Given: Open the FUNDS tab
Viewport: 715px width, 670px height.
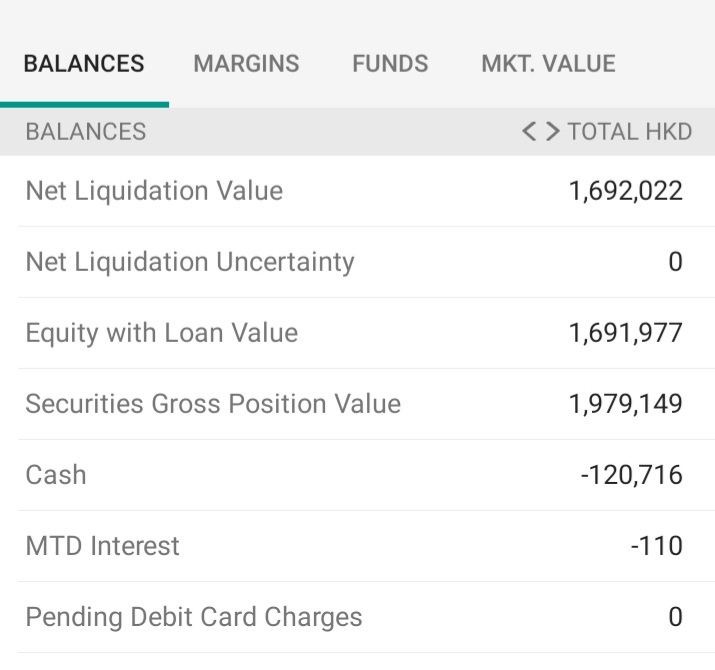Looking at the screenshot, I should click(390, 63).
